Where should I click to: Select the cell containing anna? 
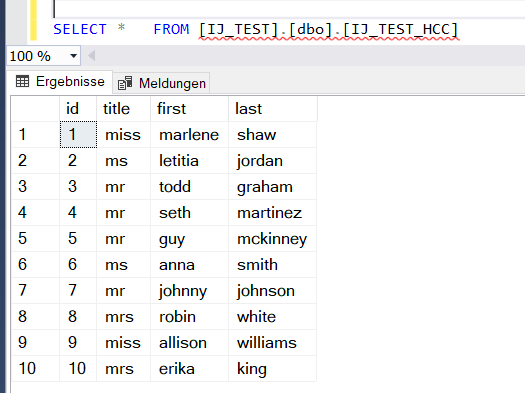click(x=190, y=264)
